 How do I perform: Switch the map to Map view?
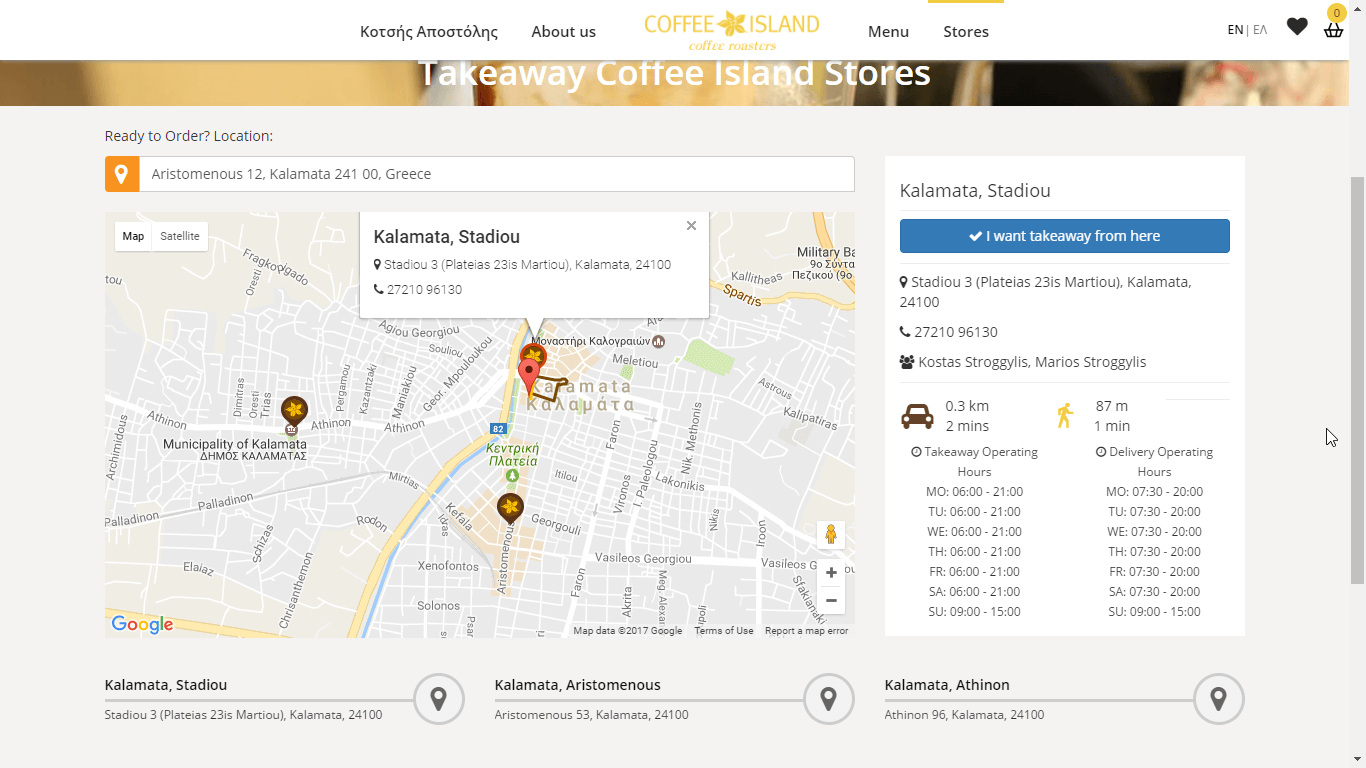[133, 236]
